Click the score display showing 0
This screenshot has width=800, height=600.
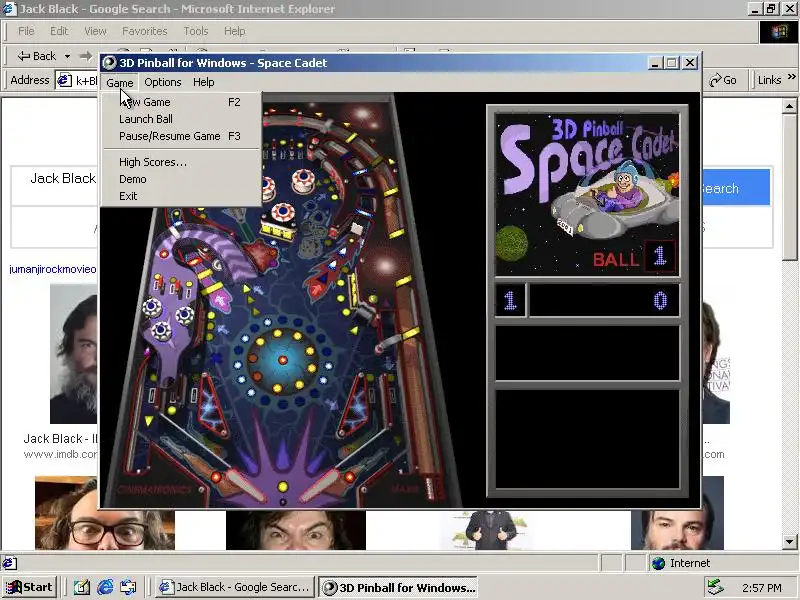605,301
